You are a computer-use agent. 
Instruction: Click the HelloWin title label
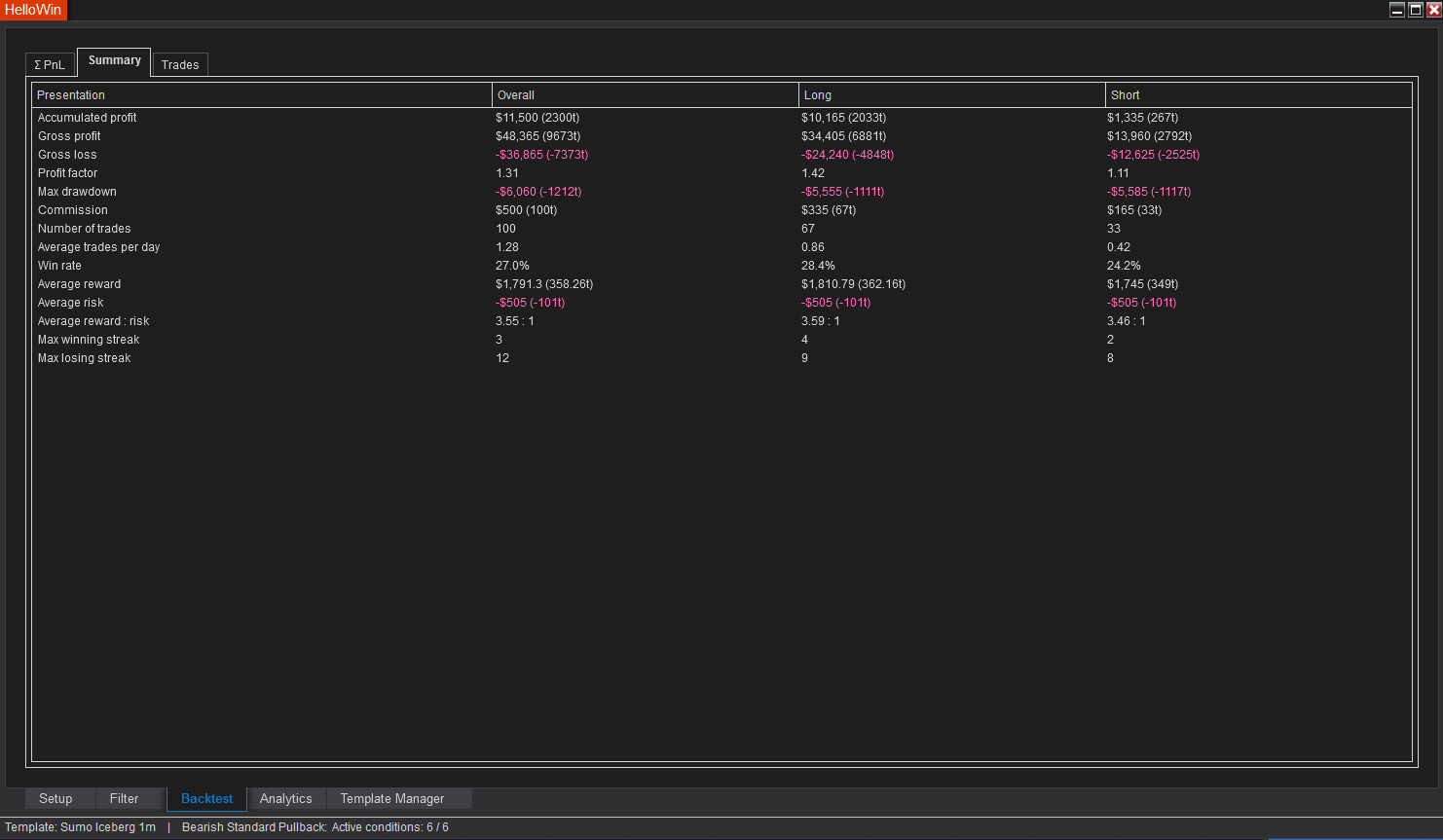point(33,10)
